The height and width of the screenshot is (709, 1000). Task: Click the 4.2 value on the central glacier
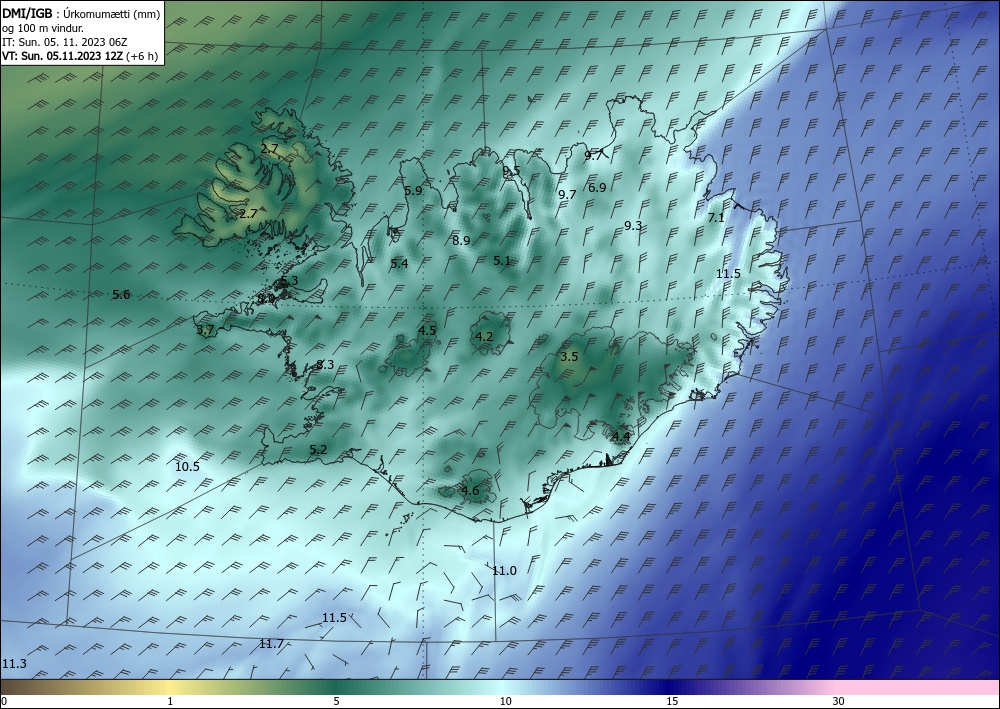click(485, 337)
